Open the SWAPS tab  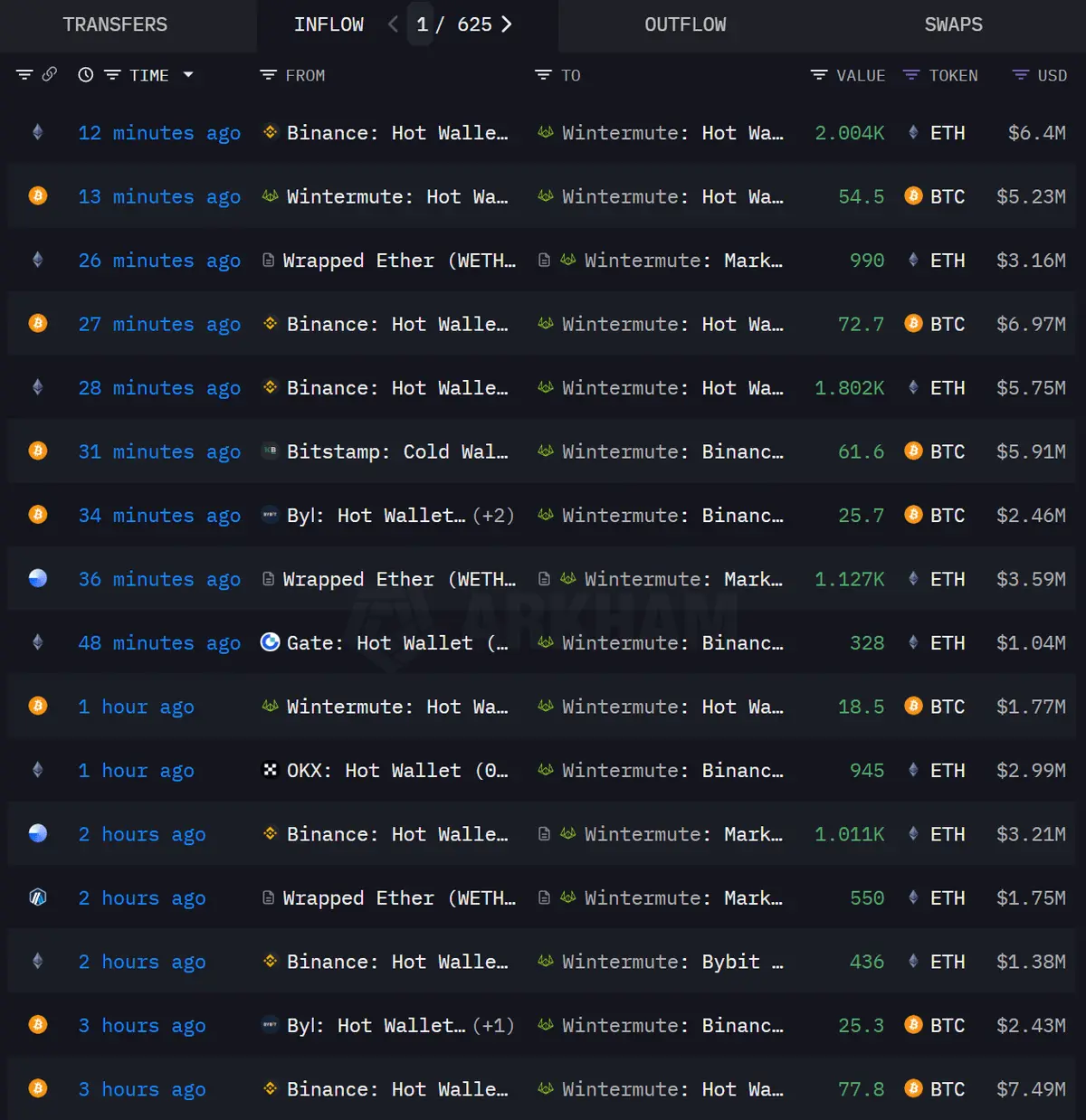click(953, 24)
